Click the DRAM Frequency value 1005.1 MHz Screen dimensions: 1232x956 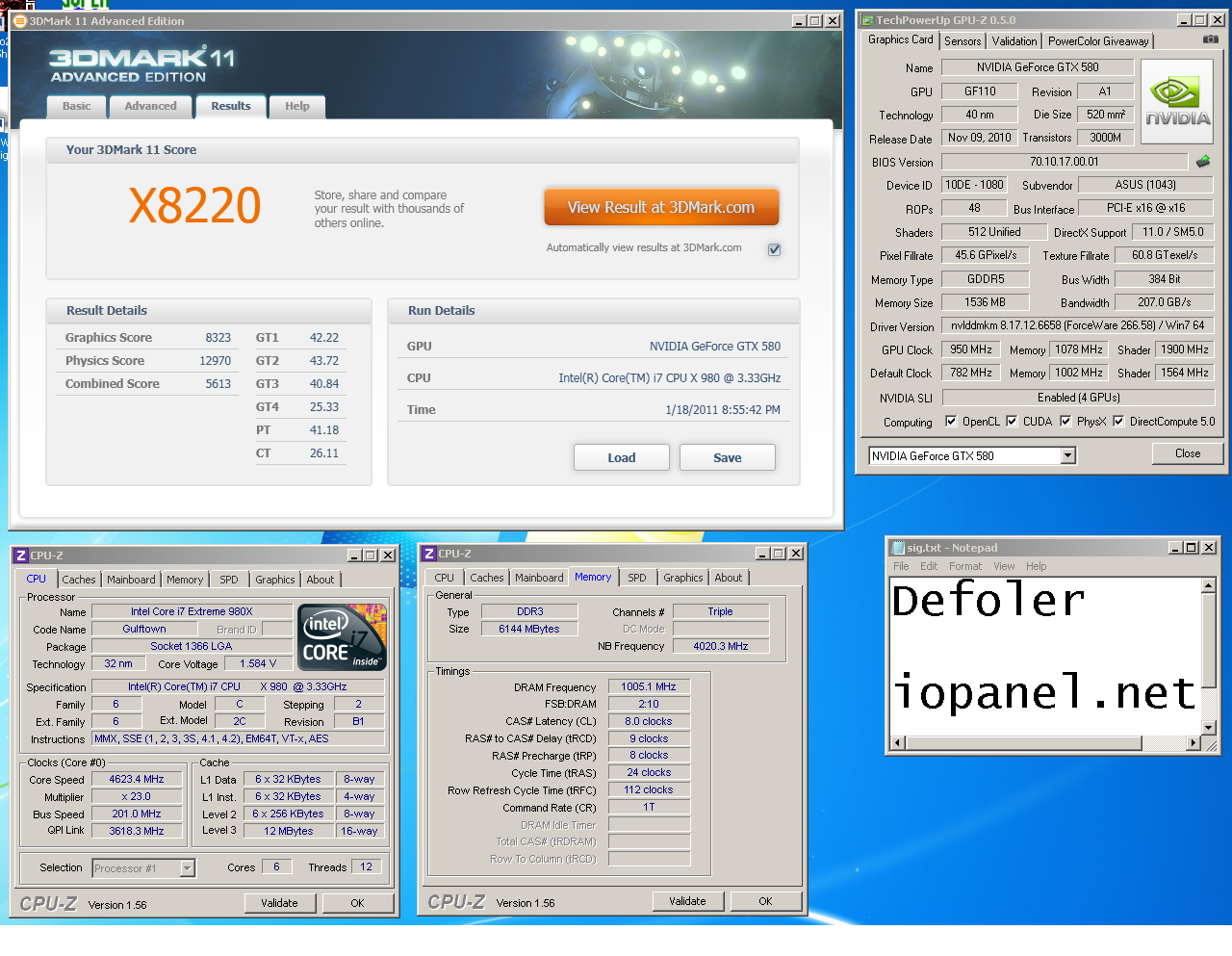[x=649, y=686]
